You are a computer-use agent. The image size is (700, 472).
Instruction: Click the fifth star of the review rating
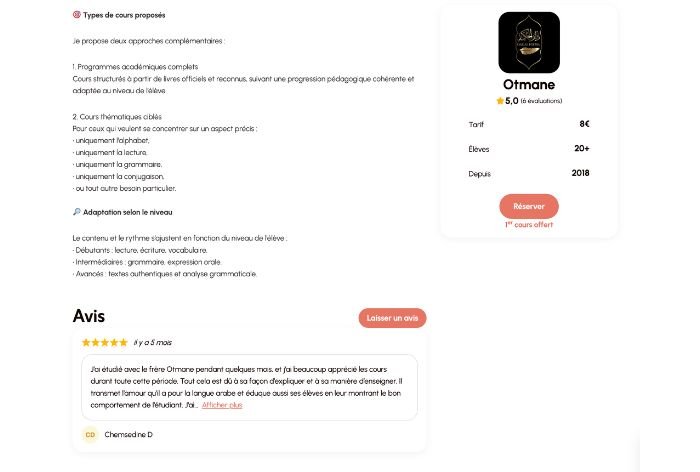tap(123, 343)
